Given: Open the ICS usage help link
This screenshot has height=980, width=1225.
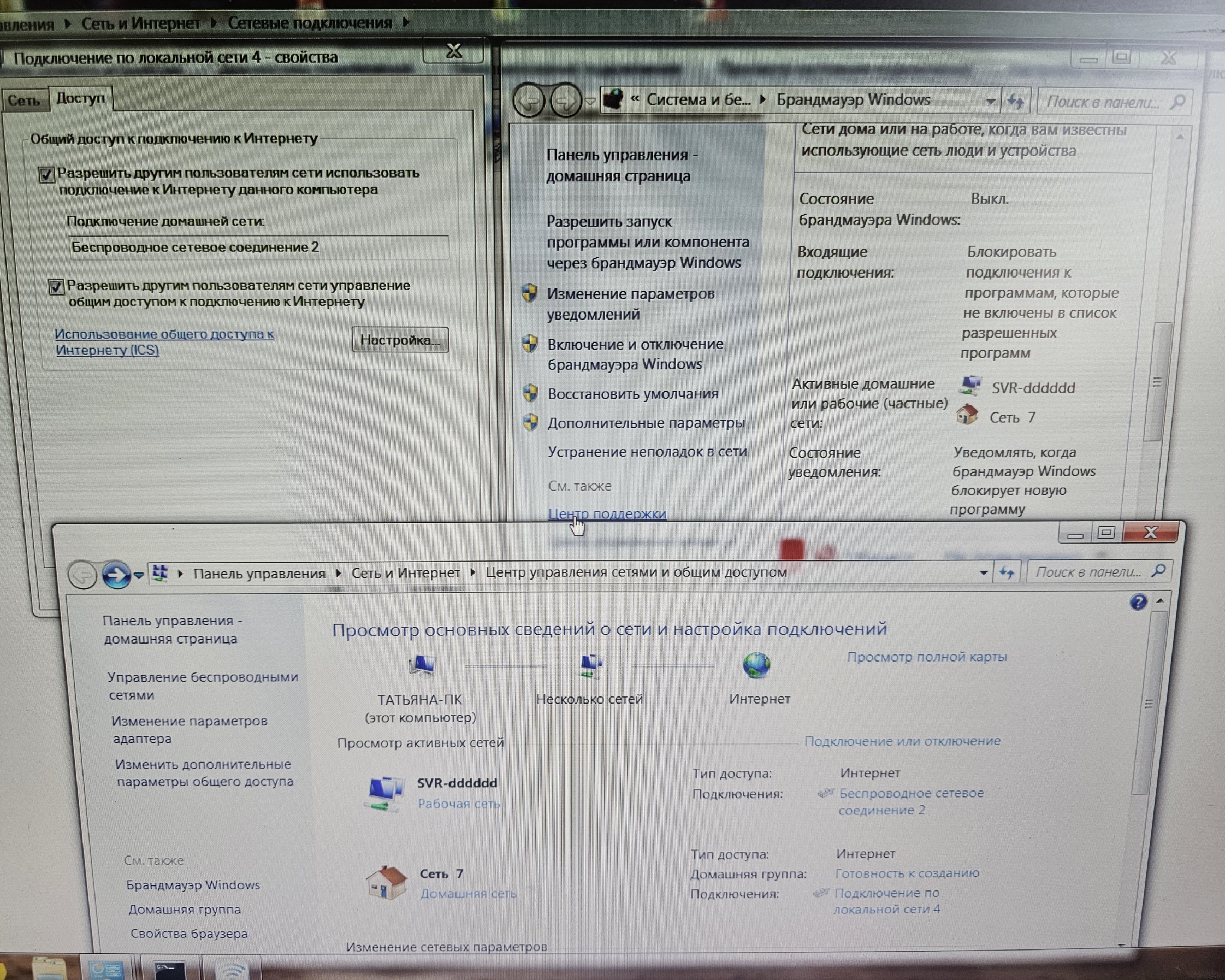Looking at the screenshot, I should click(164, 341).
